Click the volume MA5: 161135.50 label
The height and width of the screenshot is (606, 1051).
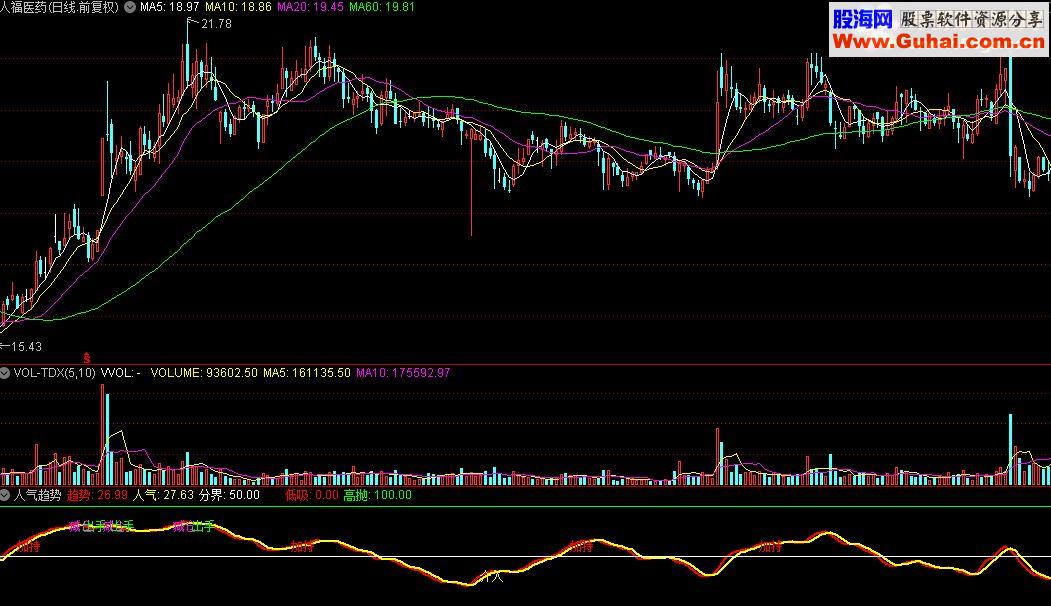pos(307,373)
